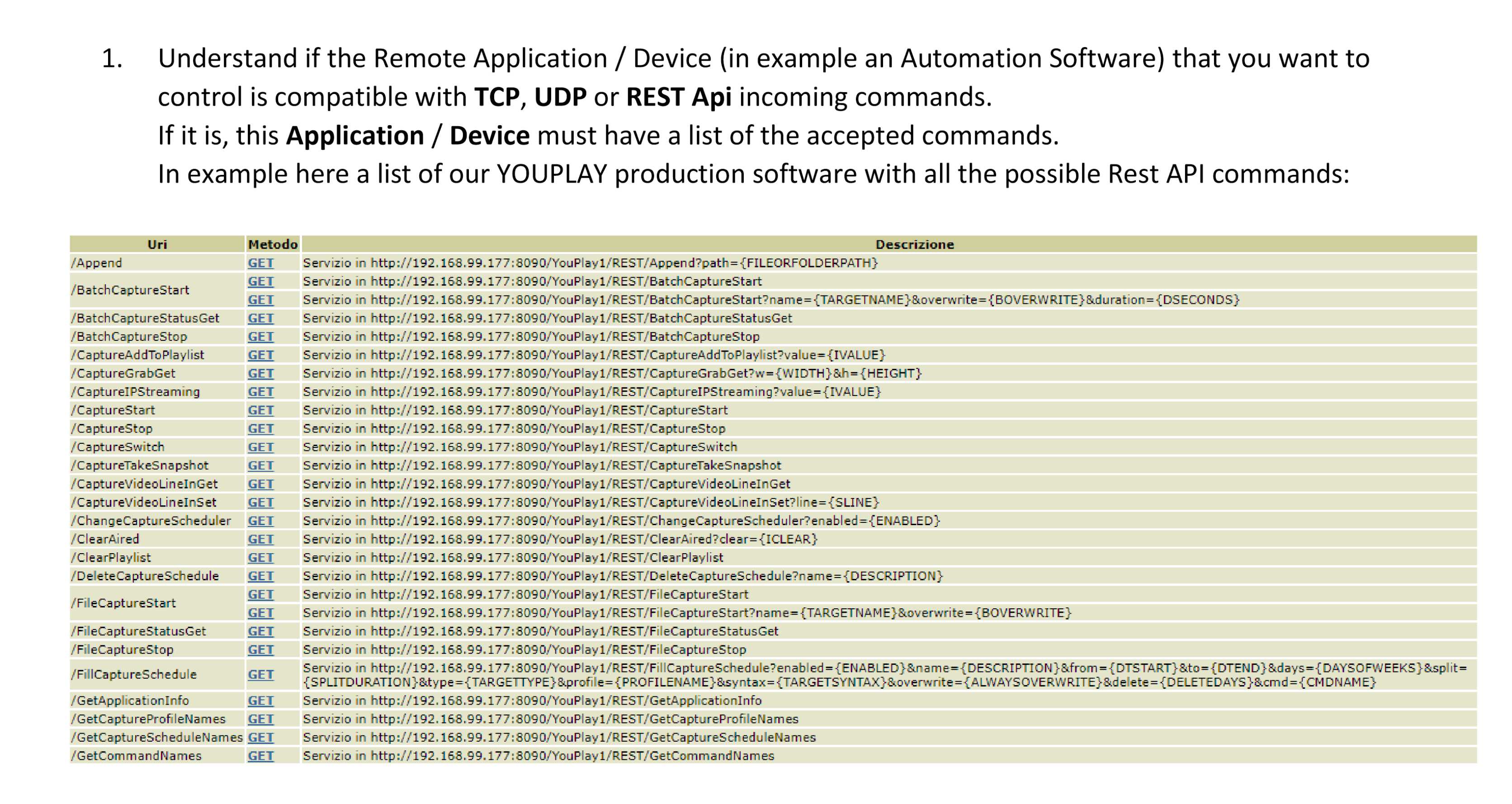Image resolution: width=1512 pixels, height=804 pixels.
Task: Open the GET link for /FillCaptureSchedule
Action: point(260,675)
